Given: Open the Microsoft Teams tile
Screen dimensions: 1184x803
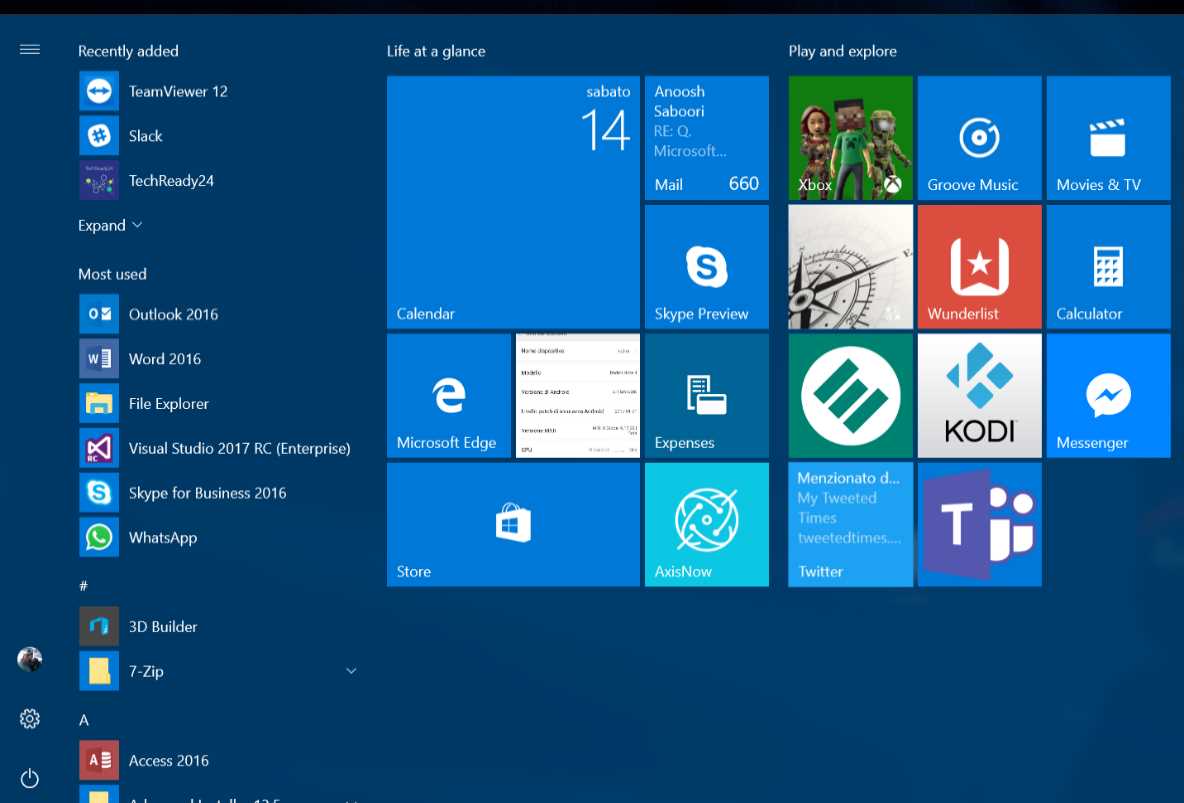Looking at the screenshot, I should pos(978,523).
